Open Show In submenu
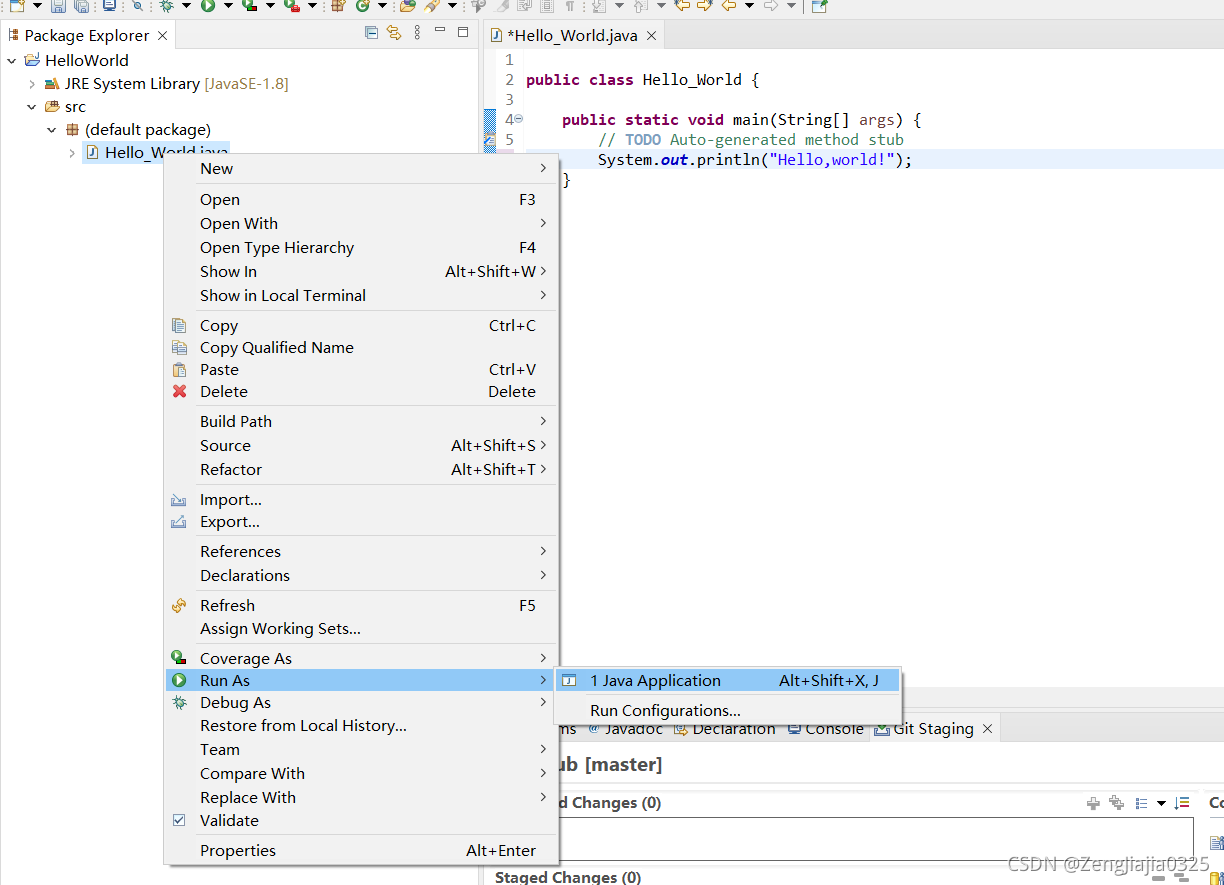The height and width of the screenshot is (885, 1224). (x=361, y=272)
